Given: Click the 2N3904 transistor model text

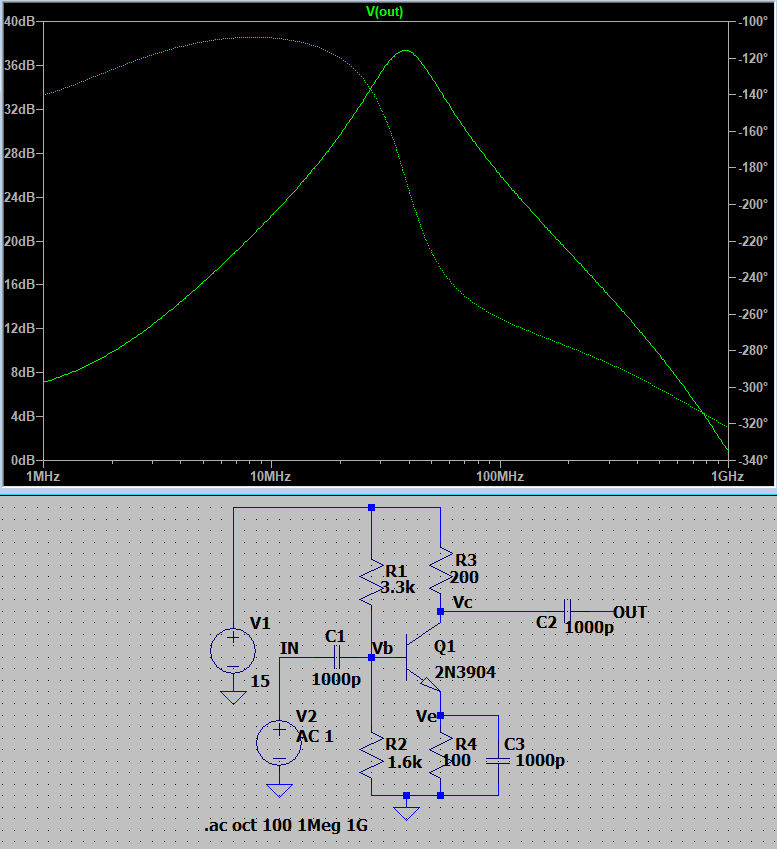Looking at the screenshot, I should click(466, 672).
